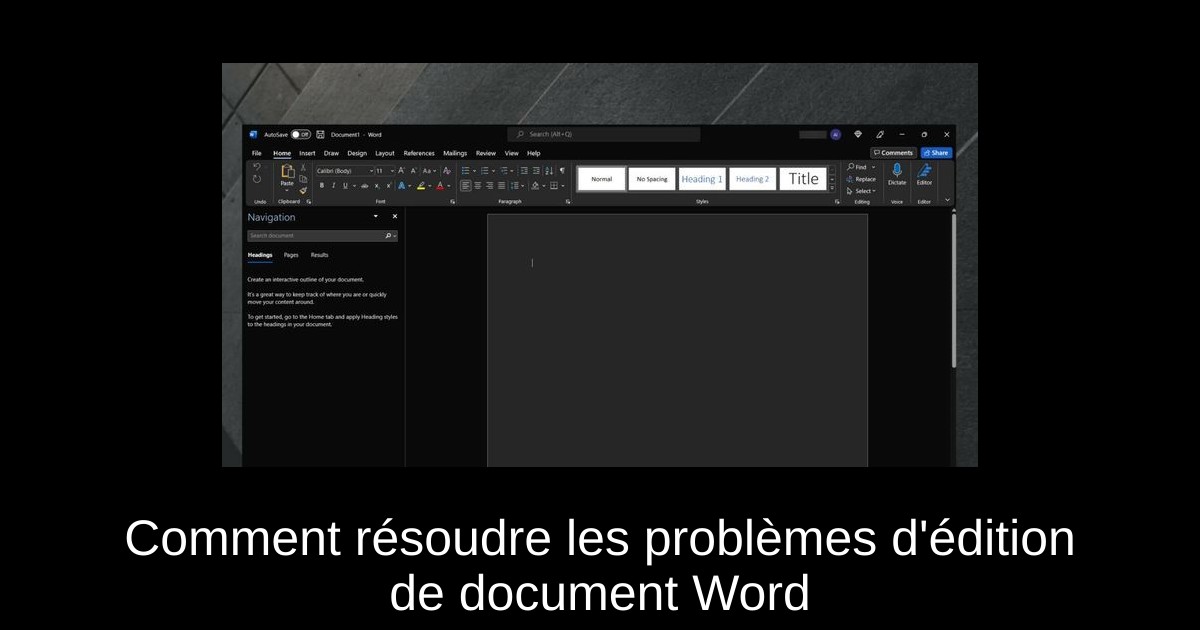Open the font color dropdown arrow
Screen dimensions: 1200x630
point(449,186)
